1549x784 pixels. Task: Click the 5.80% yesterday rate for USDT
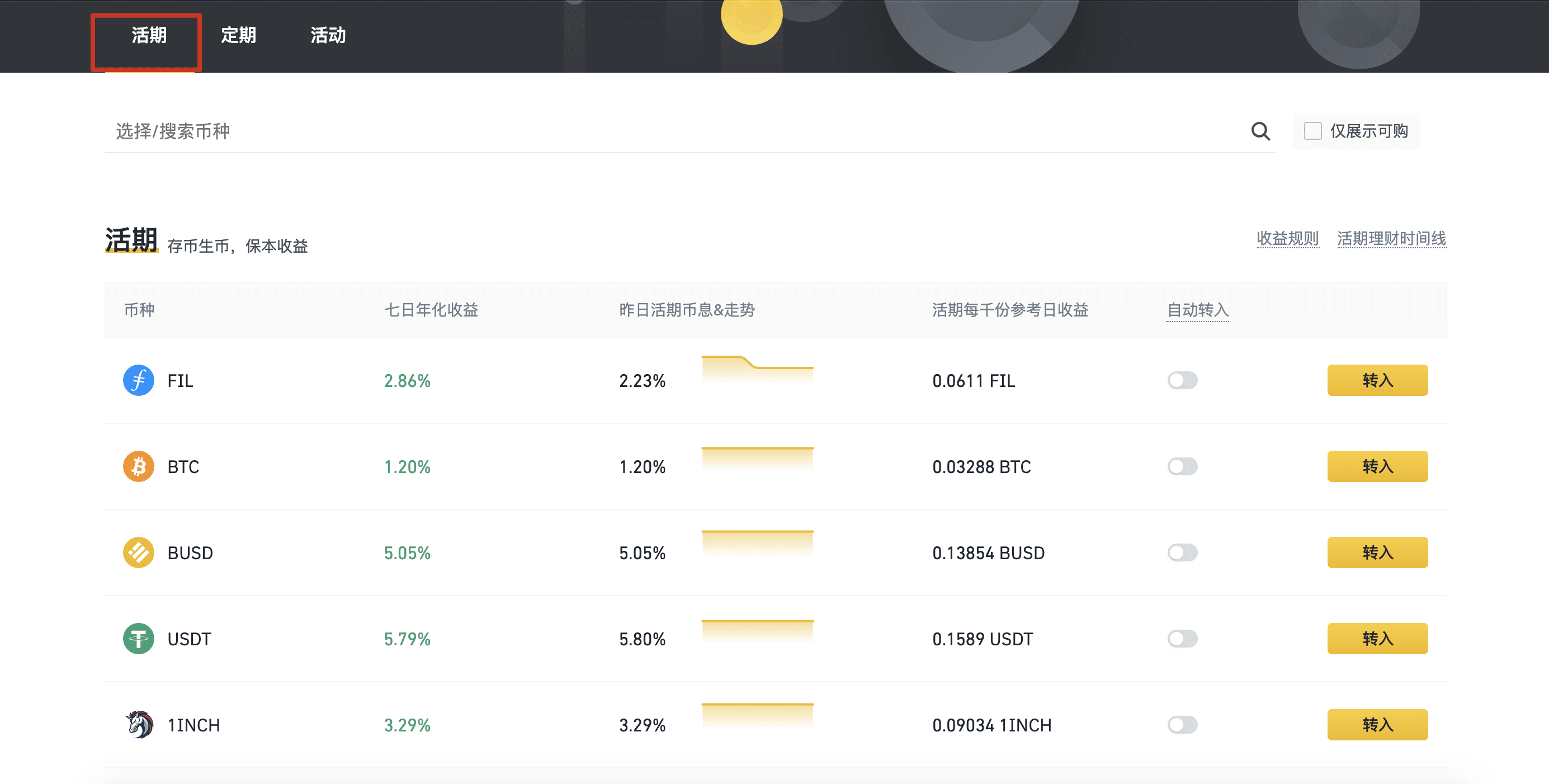point(642,639)
